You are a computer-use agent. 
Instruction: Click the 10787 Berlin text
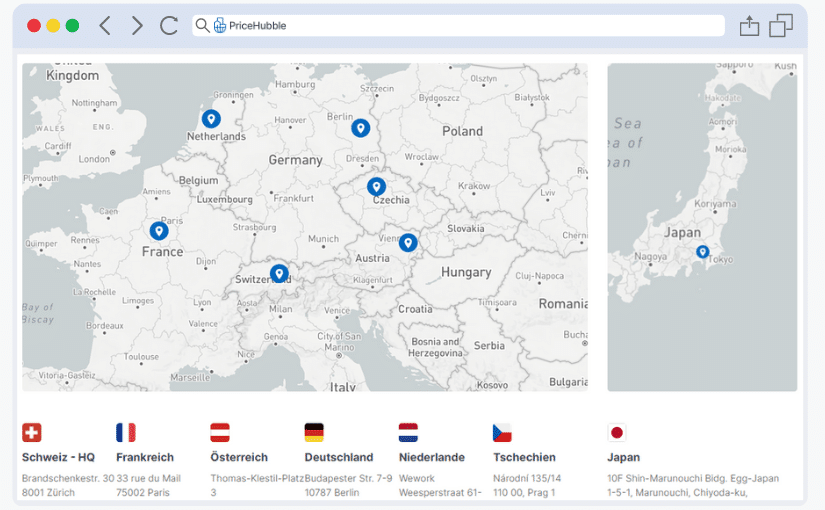click(x=332, y=493)
